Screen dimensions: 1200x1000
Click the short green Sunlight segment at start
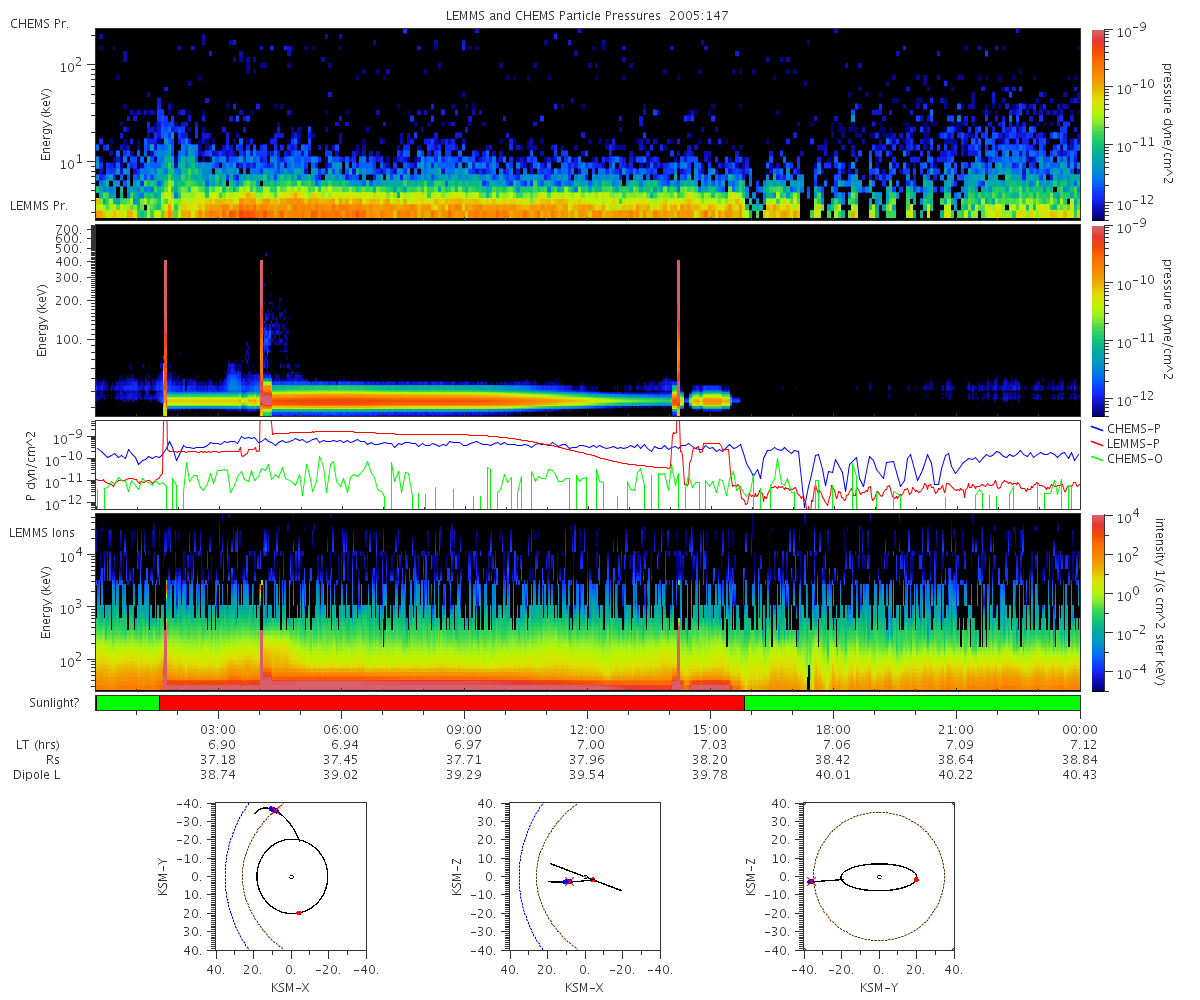tap(128, 703)
